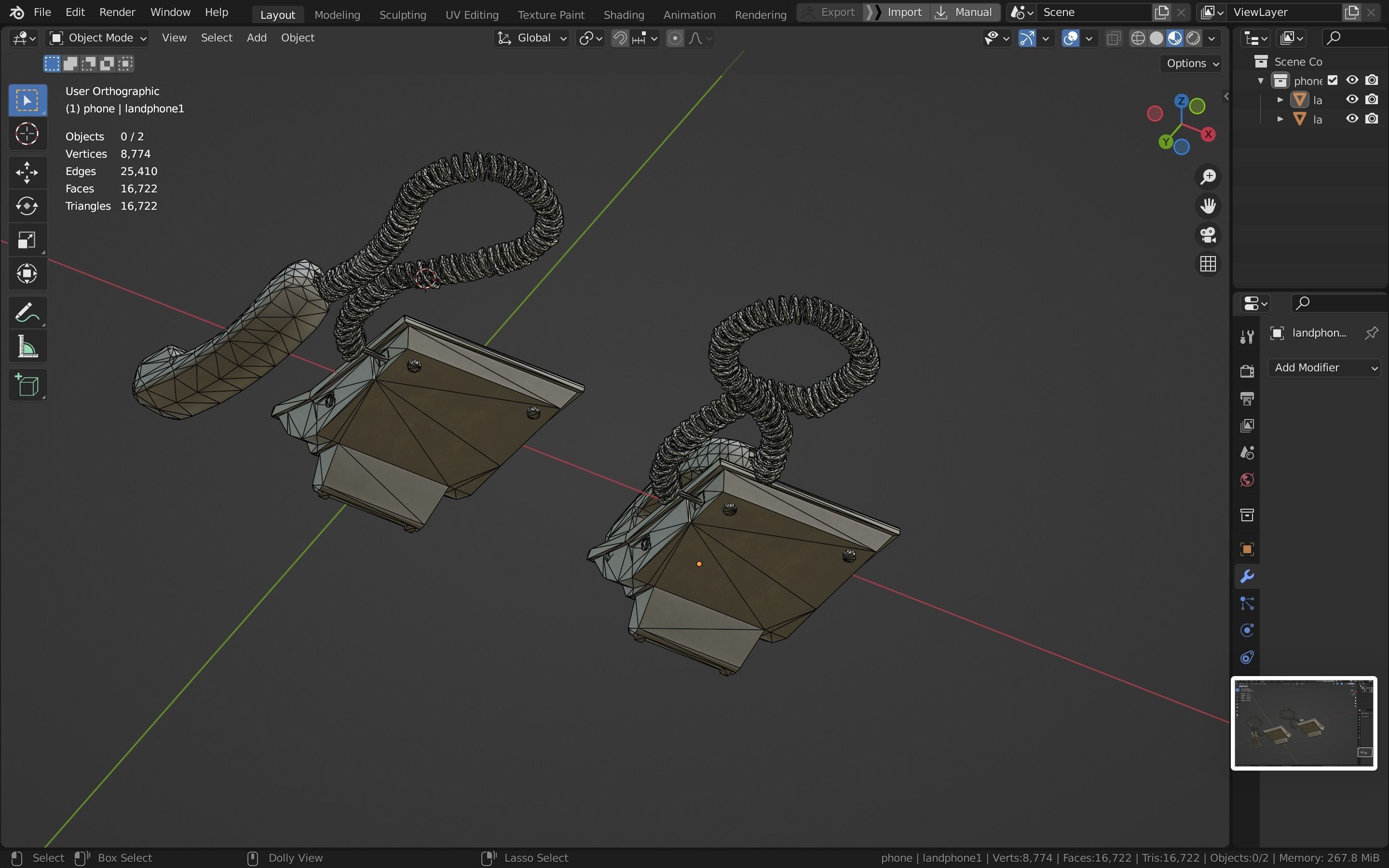Expand the first 'la' object row
Screen dimensions: 1389x868
tap(1280, 100)
